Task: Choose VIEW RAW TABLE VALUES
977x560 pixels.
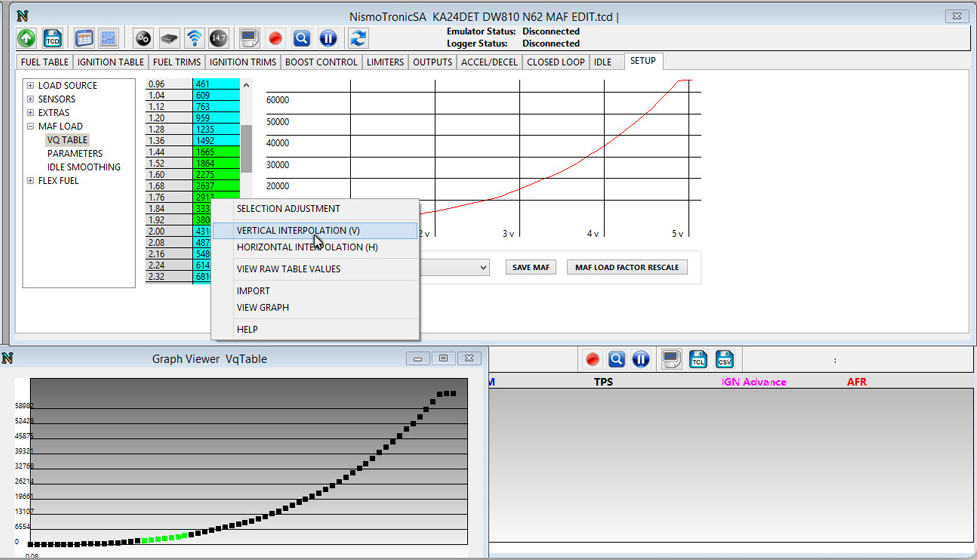Action: coord(315,269)
